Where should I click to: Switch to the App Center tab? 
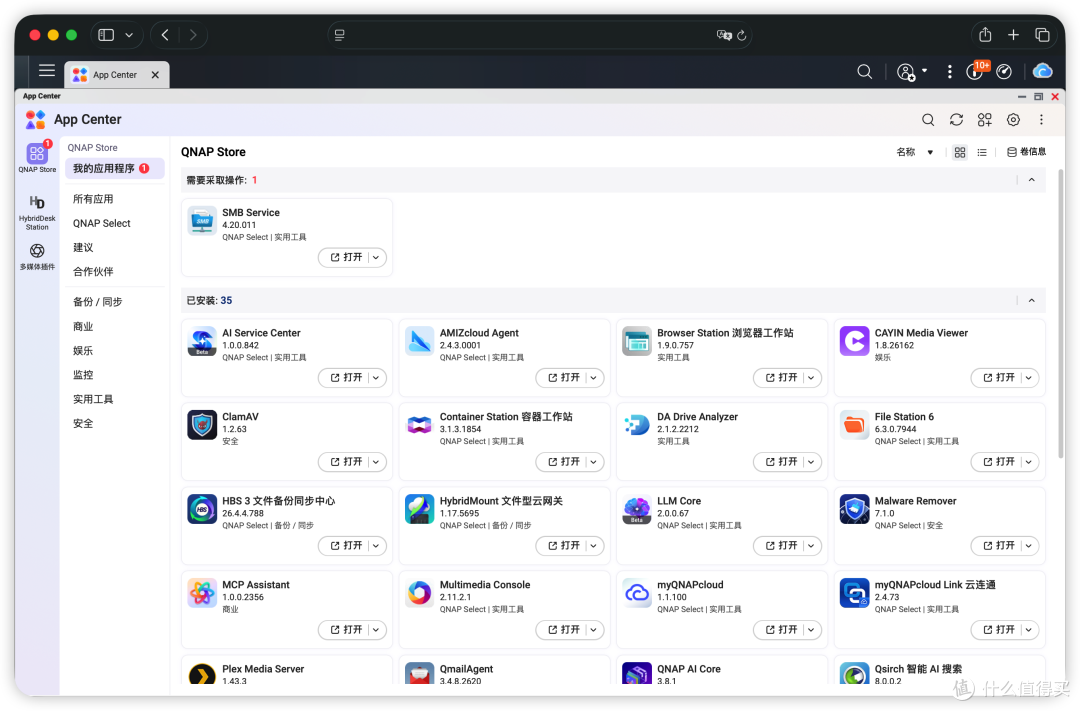(x=116, y=74)
